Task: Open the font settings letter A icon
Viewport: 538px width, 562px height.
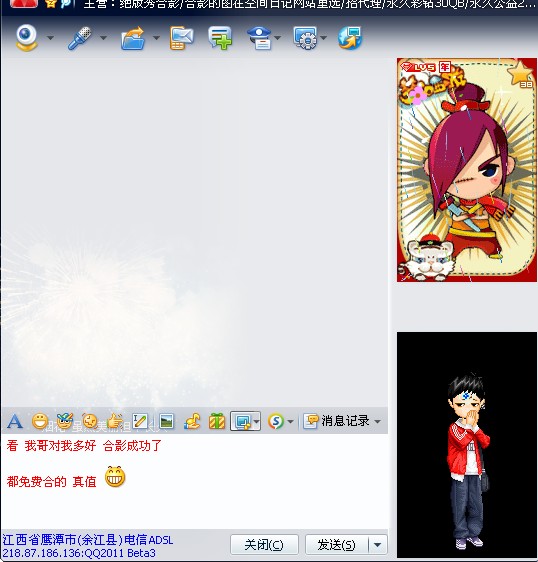Action: point(15,421)
